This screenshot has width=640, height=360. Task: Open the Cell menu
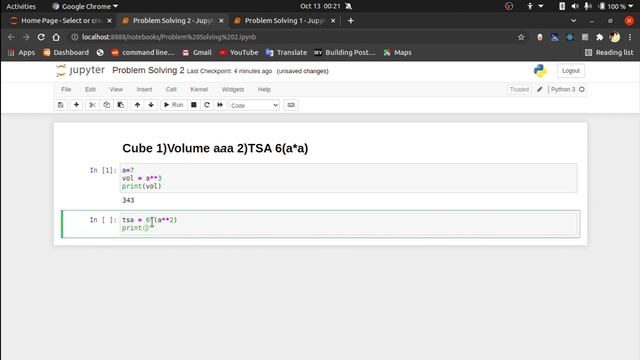pyautogui.click(x=171, y=89)
